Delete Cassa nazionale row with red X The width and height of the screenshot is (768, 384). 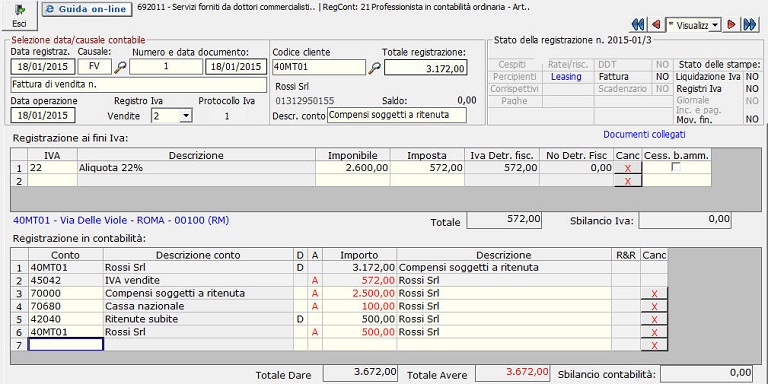(654, 306)
